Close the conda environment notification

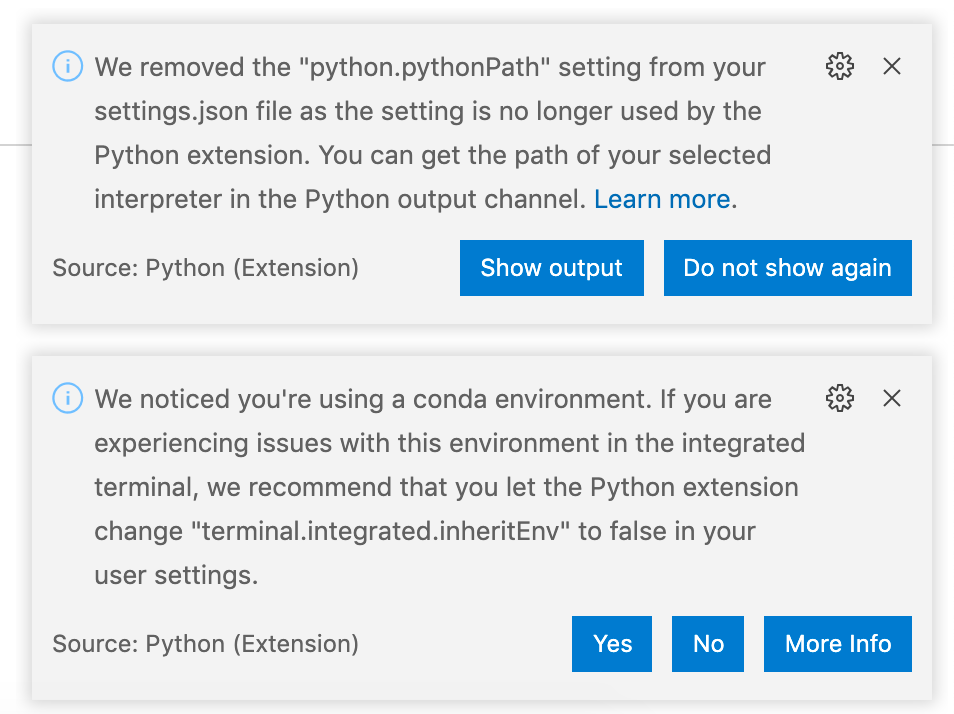(892, 399)
